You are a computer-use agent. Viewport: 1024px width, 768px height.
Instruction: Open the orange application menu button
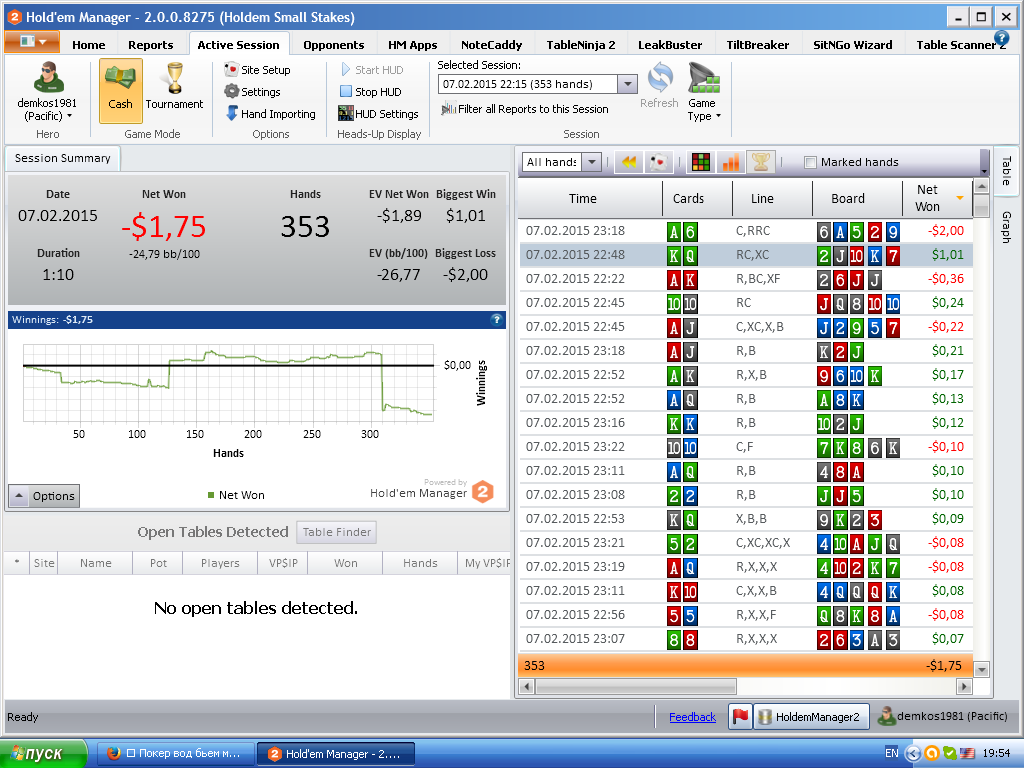[32, 42]
